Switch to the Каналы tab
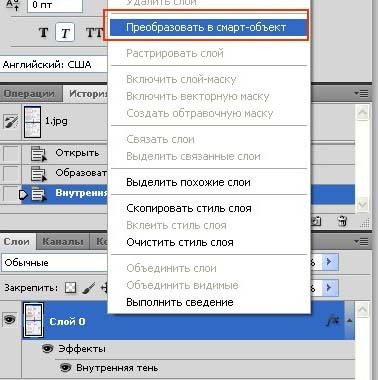This screenshot has width=378, height=380. [x=63, y=242]
